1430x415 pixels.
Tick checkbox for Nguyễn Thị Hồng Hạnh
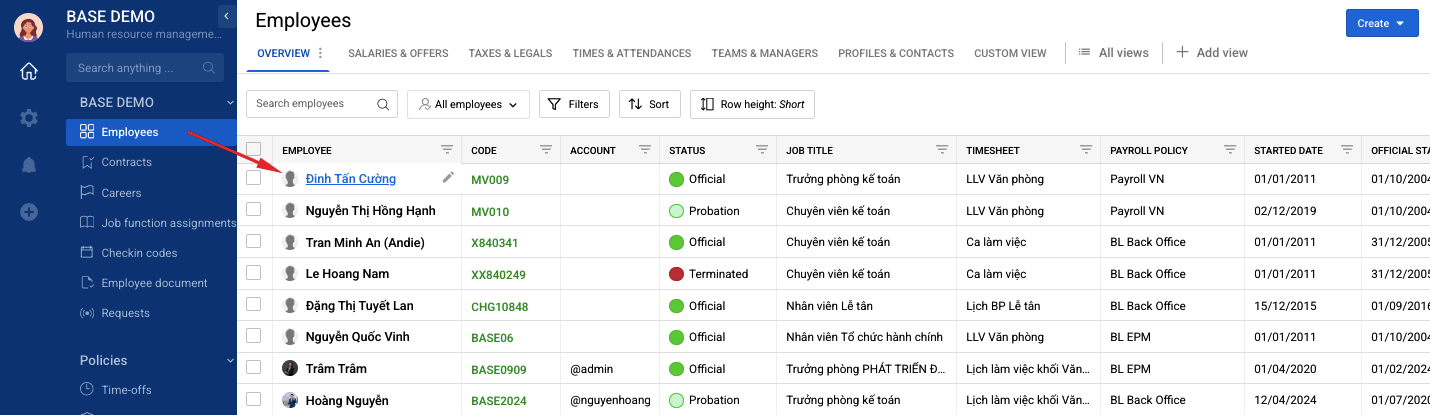coord(254,210)
